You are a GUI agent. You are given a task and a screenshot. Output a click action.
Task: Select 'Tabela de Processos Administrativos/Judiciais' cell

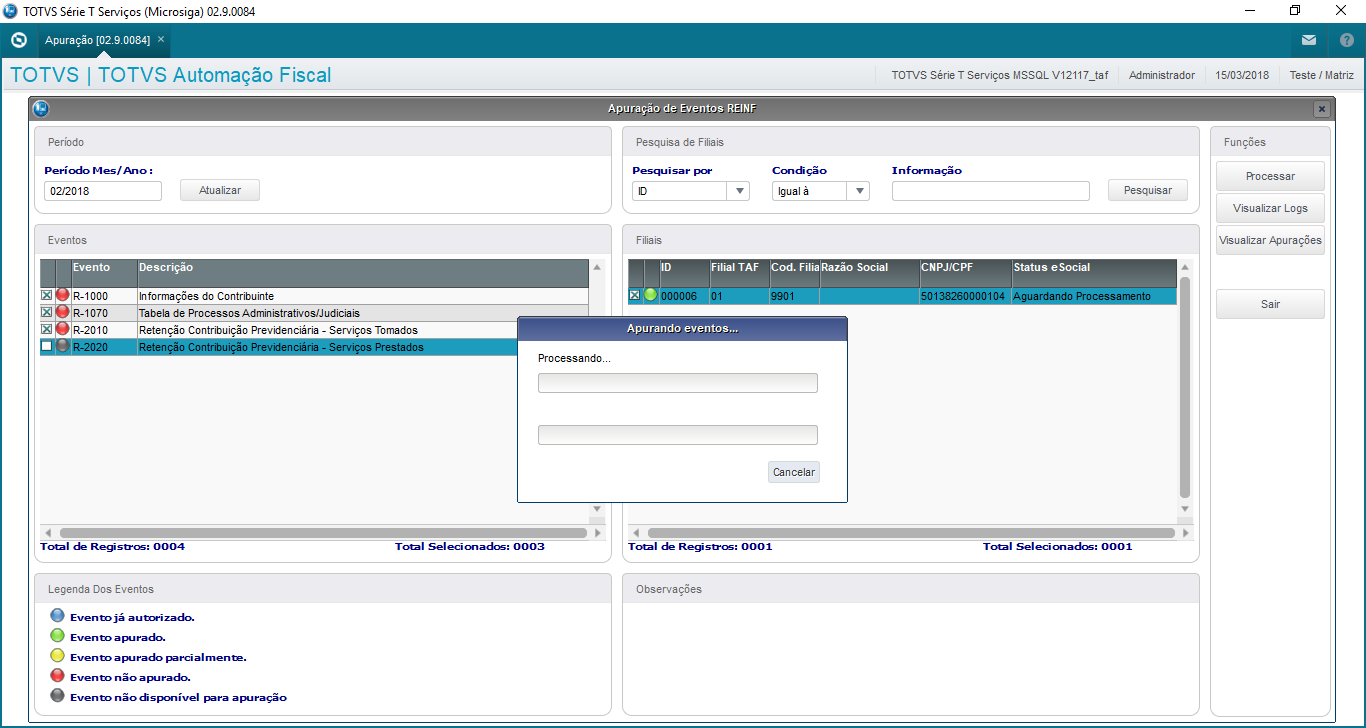[363, 313]
